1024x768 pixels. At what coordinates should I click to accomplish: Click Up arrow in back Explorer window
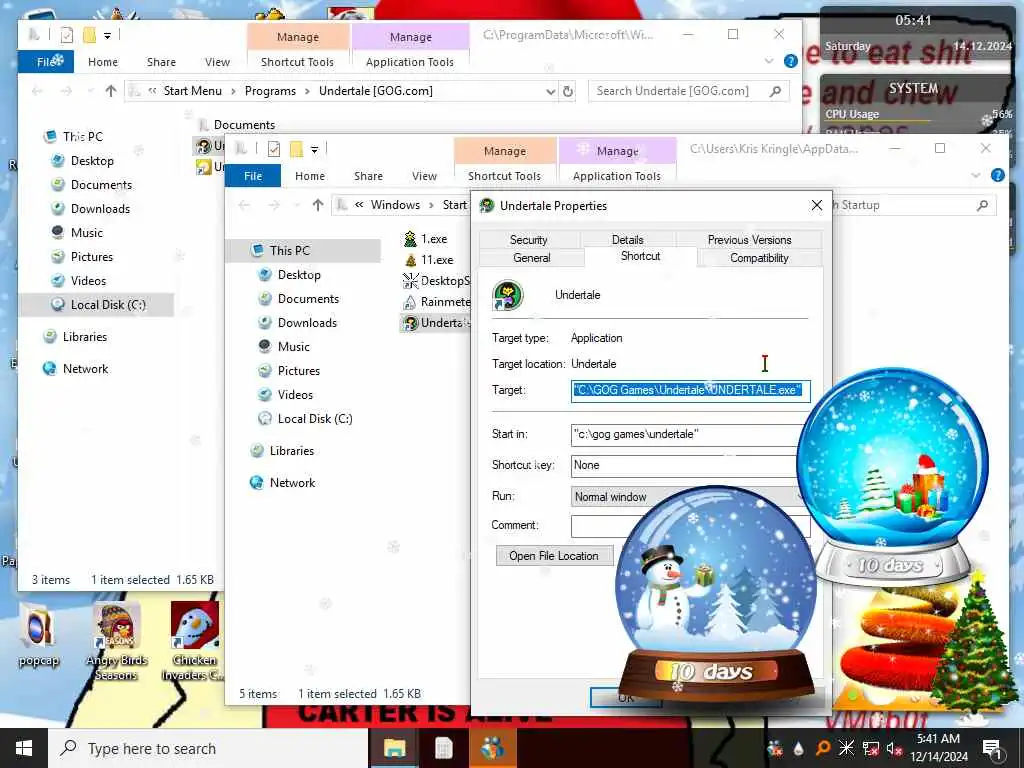click(x=110, y=91)
